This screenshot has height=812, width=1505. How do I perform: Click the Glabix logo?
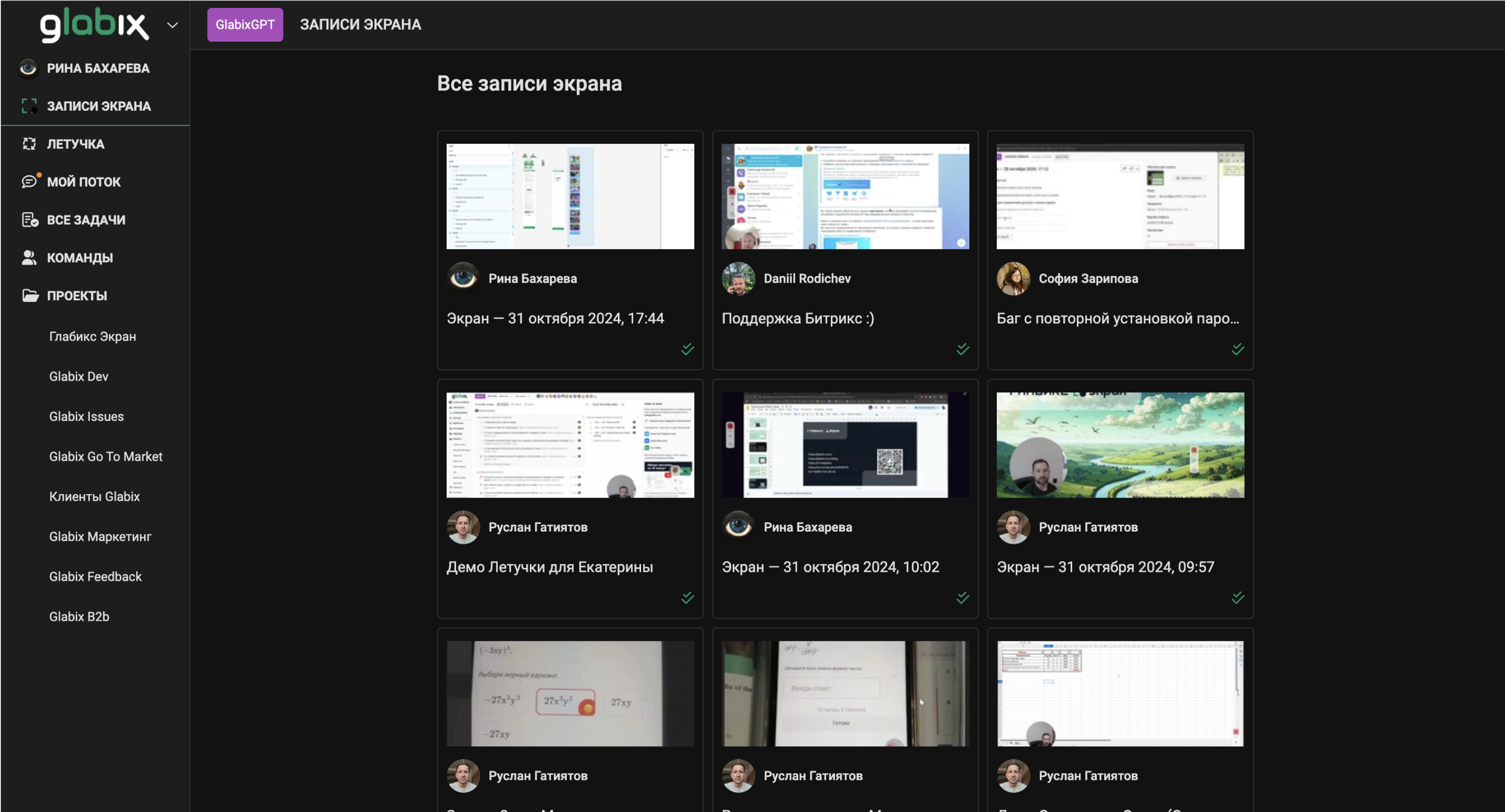click(x=94, y=25)
